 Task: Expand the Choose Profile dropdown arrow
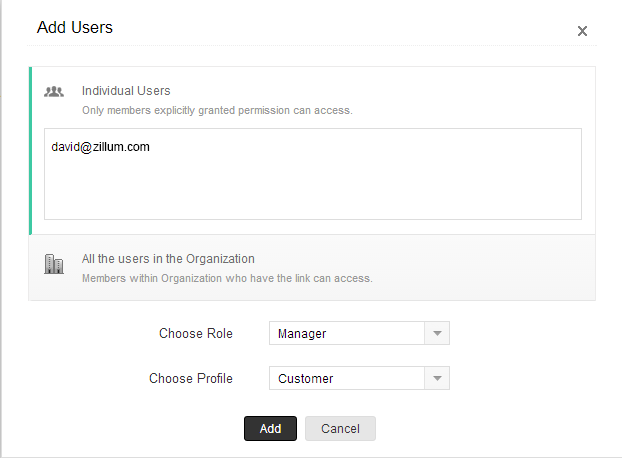(437, 378)
